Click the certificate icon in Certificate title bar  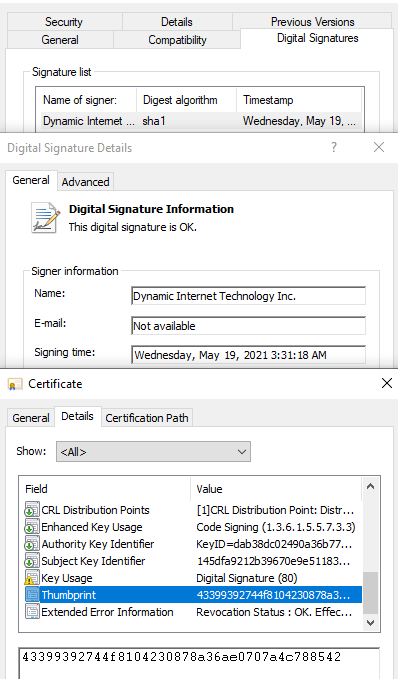pos(15,384)
